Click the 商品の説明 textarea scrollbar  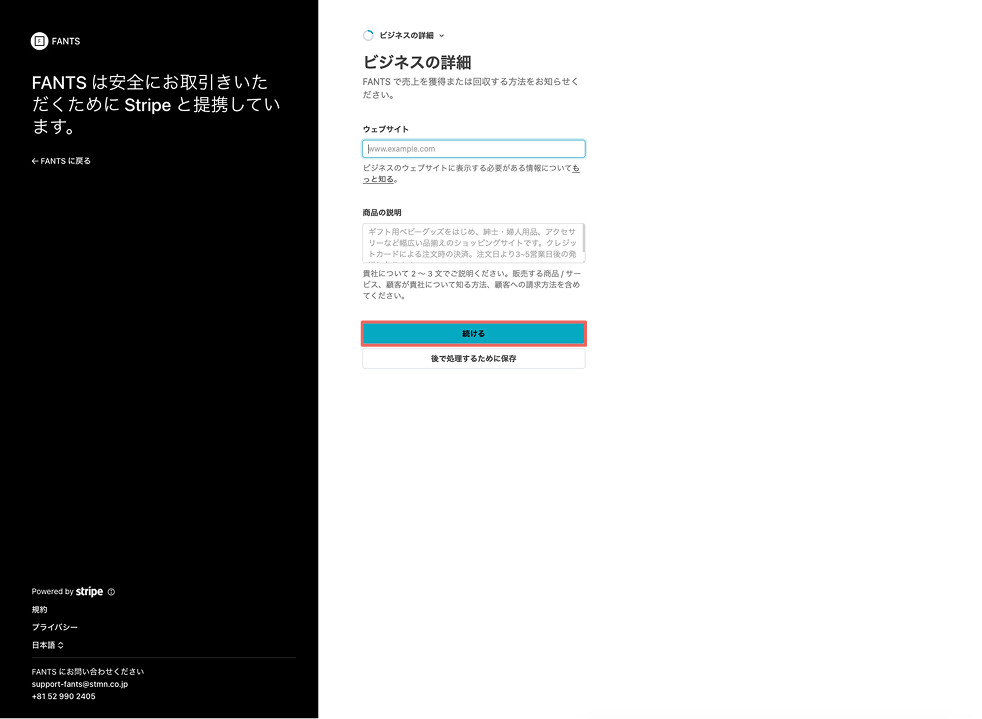coord(584,238)
